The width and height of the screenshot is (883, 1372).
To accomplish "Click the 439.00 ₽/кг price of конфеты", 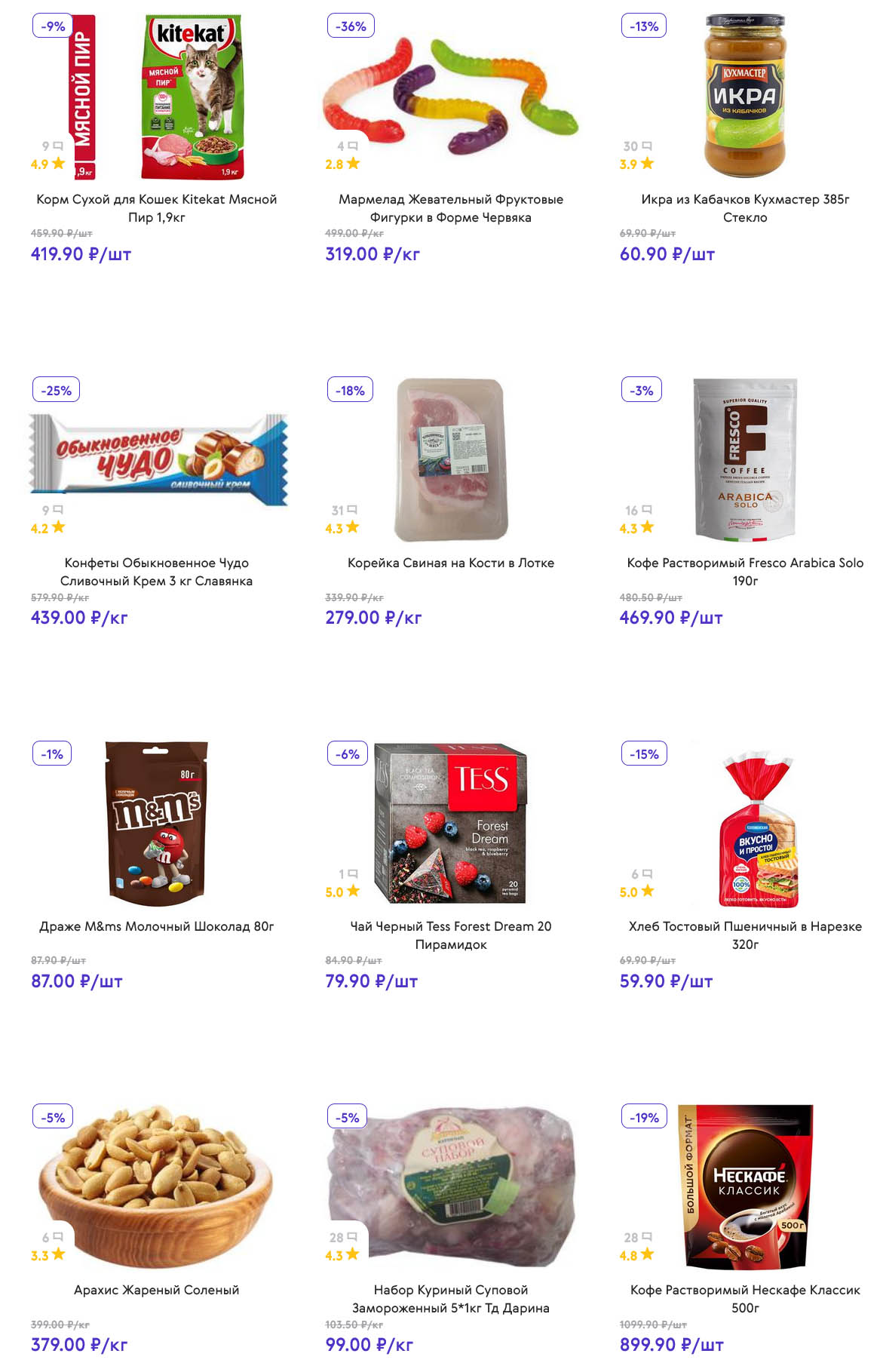I will (79, 618).
